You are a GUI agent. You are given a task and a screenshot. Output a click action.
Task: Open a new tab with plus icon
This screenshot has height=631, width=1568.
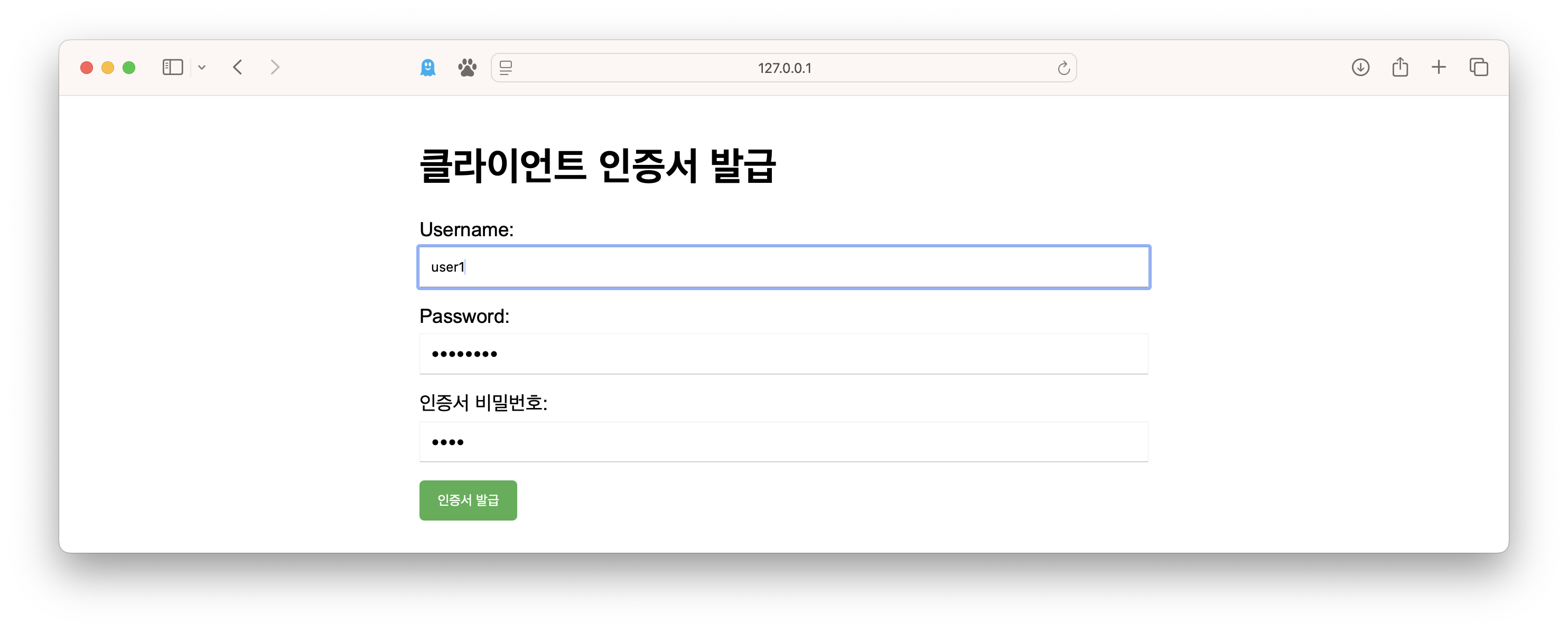1439,67
